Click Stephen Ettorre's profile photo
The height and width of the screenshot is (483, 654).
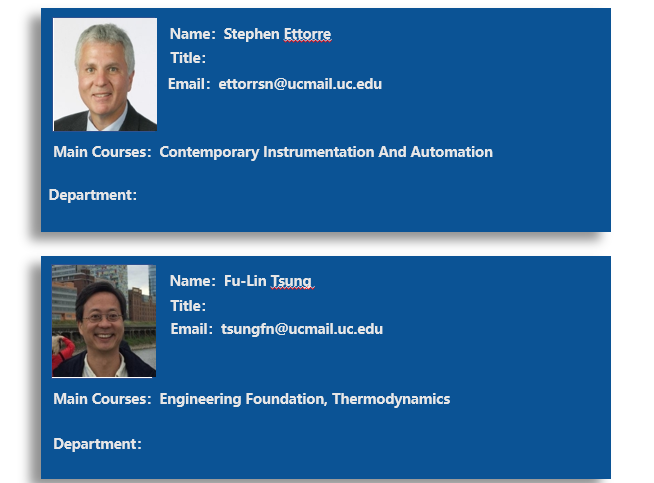[x=105, y=74]
